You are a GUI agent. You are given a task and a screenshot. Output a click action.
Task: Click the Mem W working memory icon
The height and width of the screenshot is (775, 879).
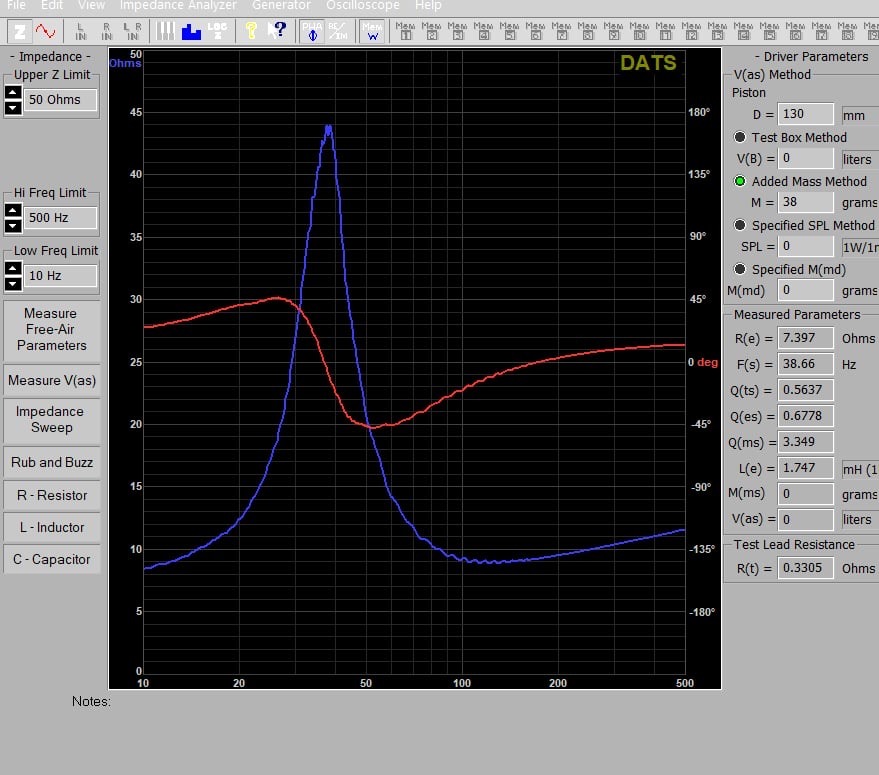(x=372, y=31)
